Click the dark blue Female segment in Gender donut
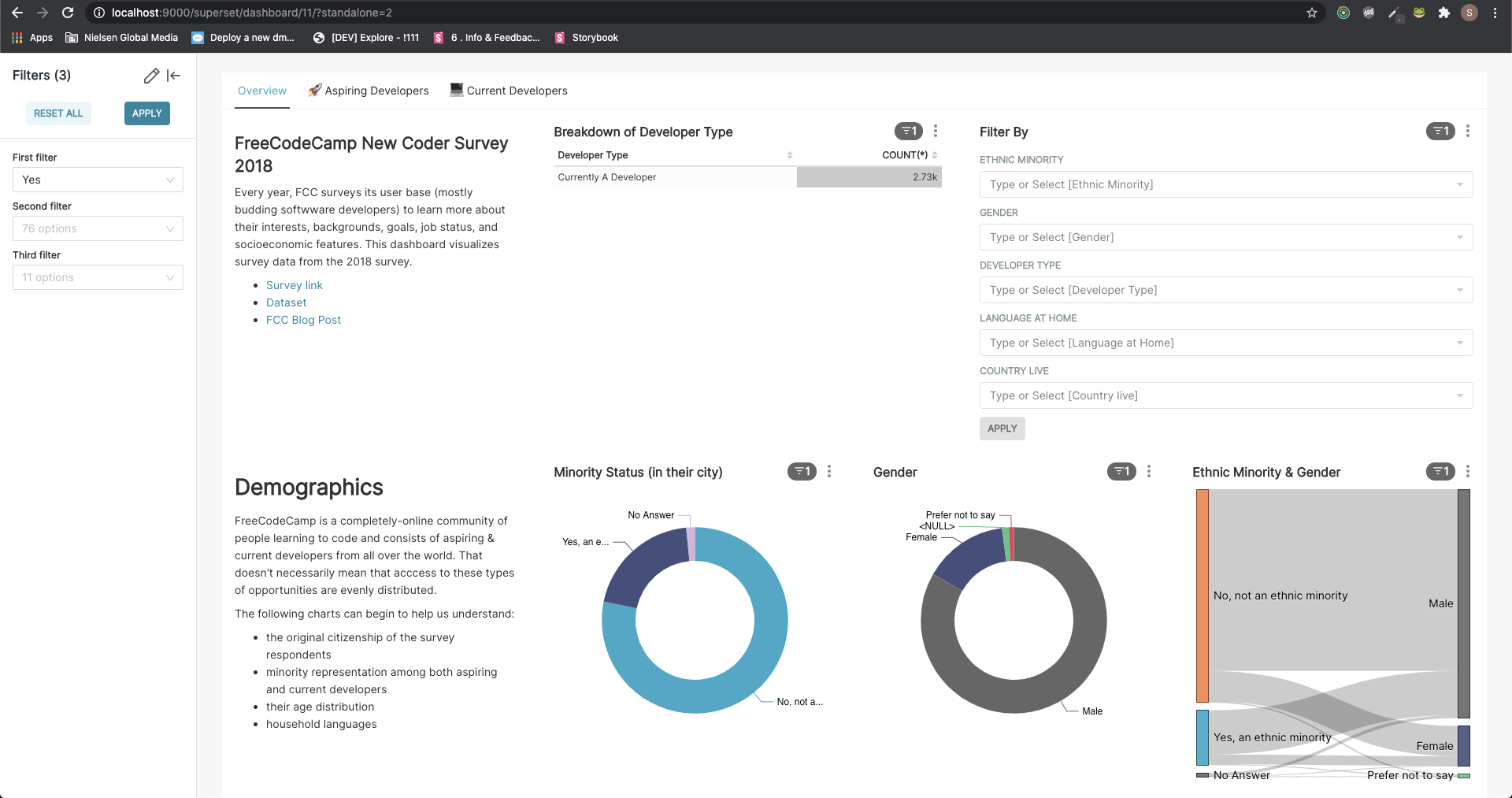Viewport: 1512px width, 798px height. tap(970, 558)
